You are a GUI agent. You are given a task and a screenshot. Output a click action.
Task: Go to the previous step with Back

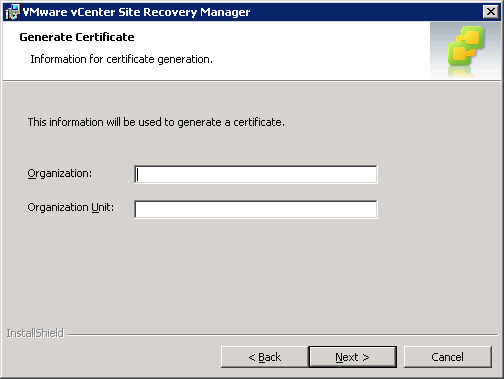point(265,357)
